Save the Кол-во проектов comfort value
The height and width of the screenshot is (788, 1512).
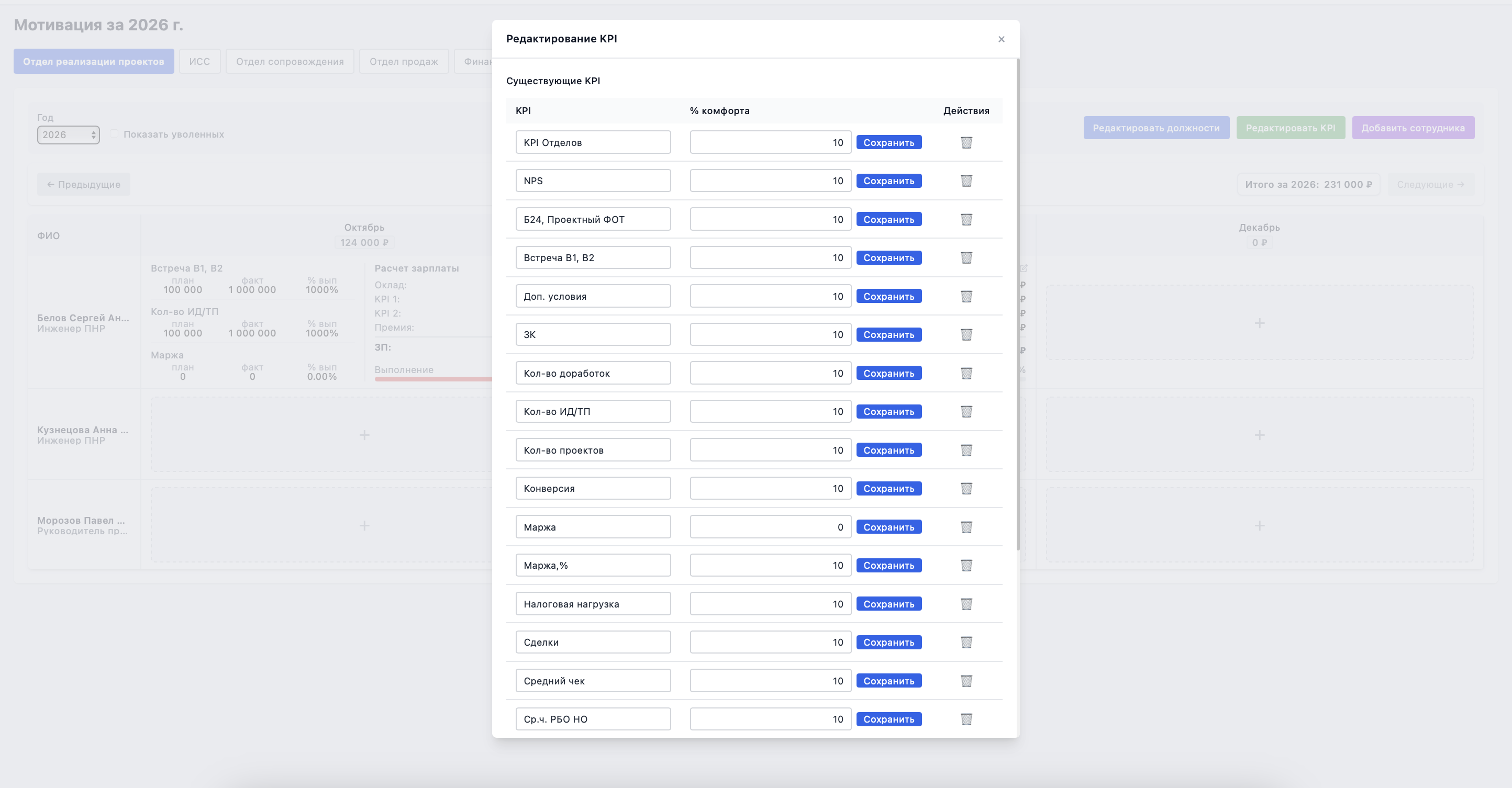coord(888,450)
